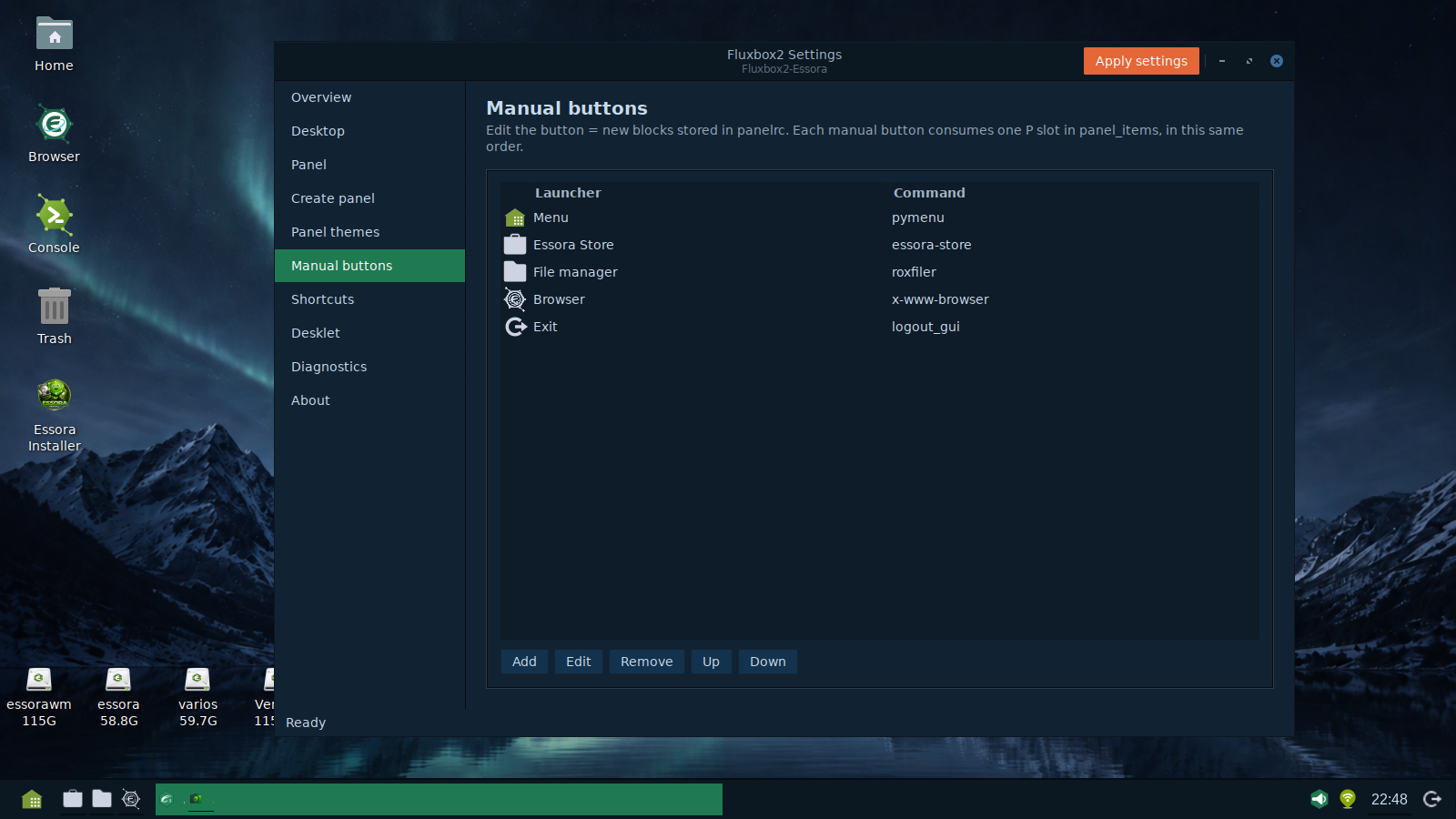Open the Shortcuts section
The width and height of the screenshot is (1456, 819).
(x=369, y=299)
